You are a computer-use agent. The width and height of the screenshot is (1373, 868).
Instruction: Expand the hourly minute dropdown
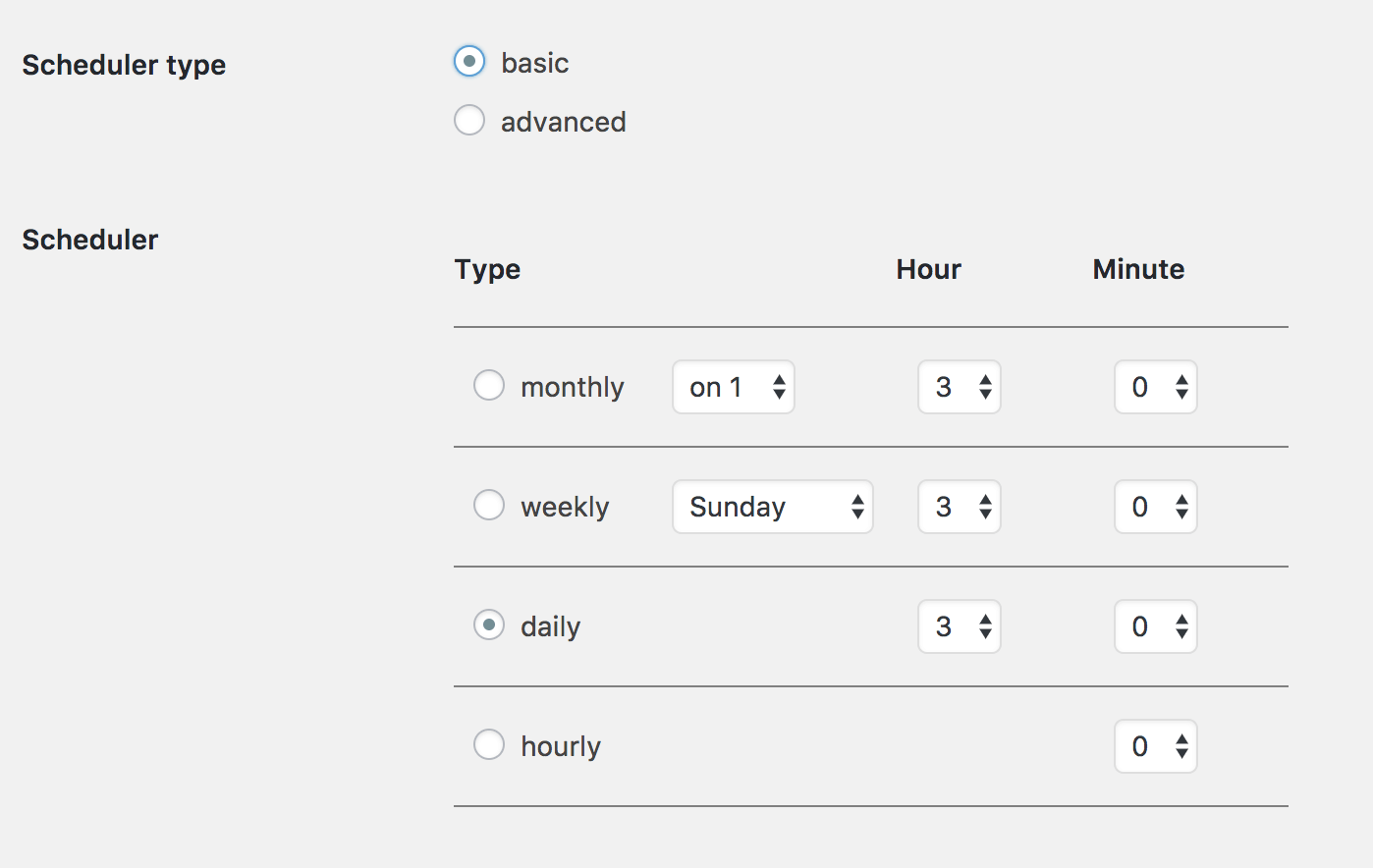click(1155, 746)
